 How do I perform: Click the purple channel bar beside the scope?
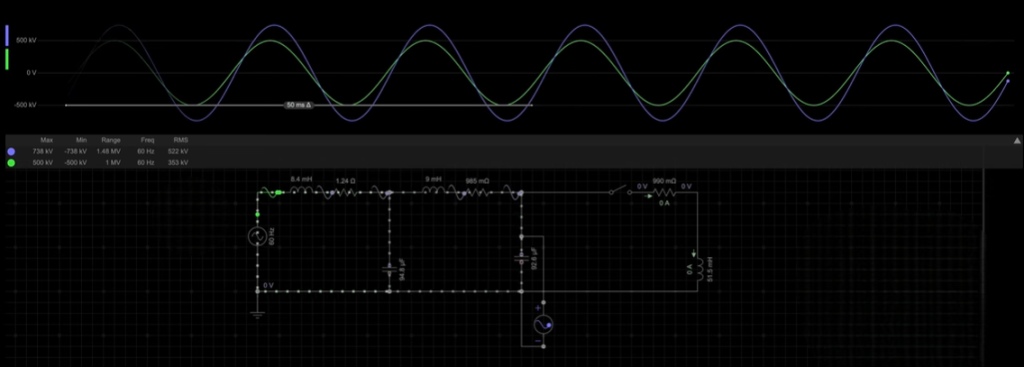pyautogui.click(x=7, y=35)
